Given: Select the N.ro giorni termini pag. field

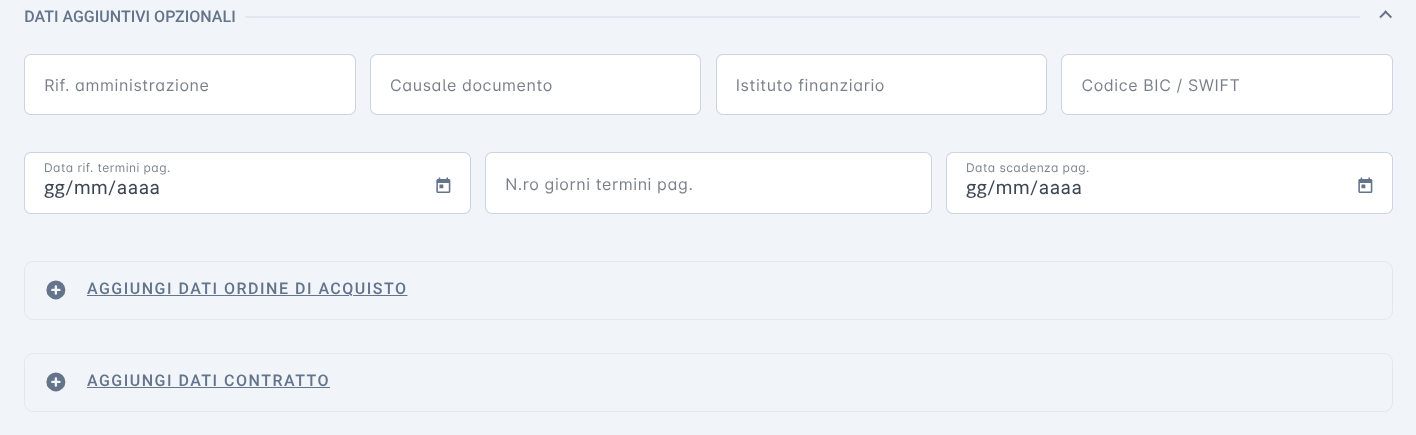Looking at the screenshot, I should point(708,183).
